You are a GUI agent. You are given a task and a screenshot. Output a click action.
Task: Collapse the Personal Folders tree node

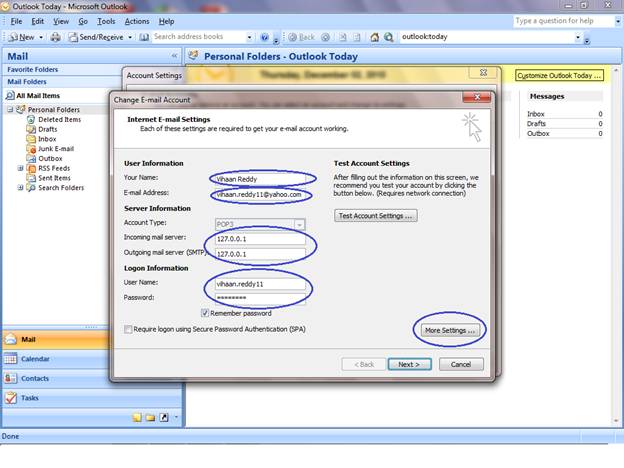point(10,109)
